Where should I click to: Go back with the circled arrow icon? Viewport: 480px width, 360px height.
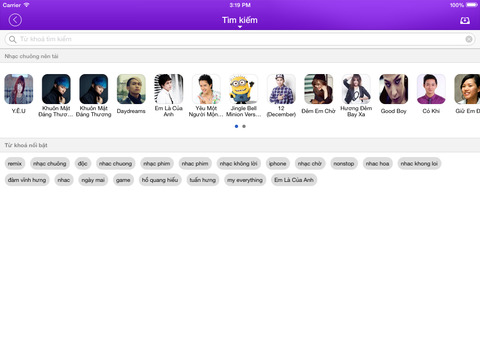point(15,20)
